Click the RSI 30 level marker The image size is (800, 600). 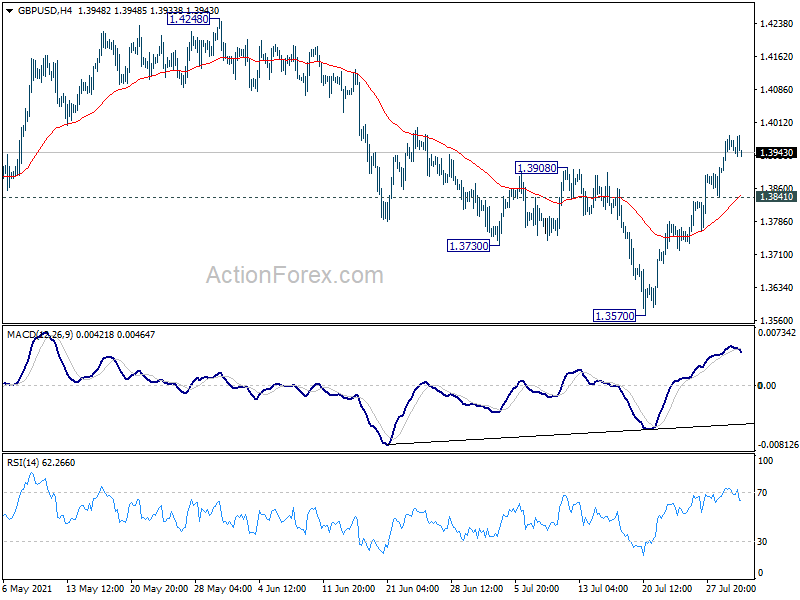point(762,542)
